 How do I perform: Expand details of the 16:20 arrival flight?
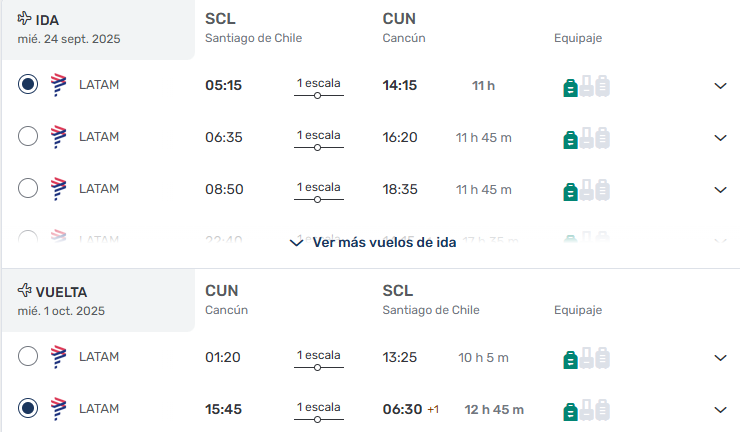[720, 138]
